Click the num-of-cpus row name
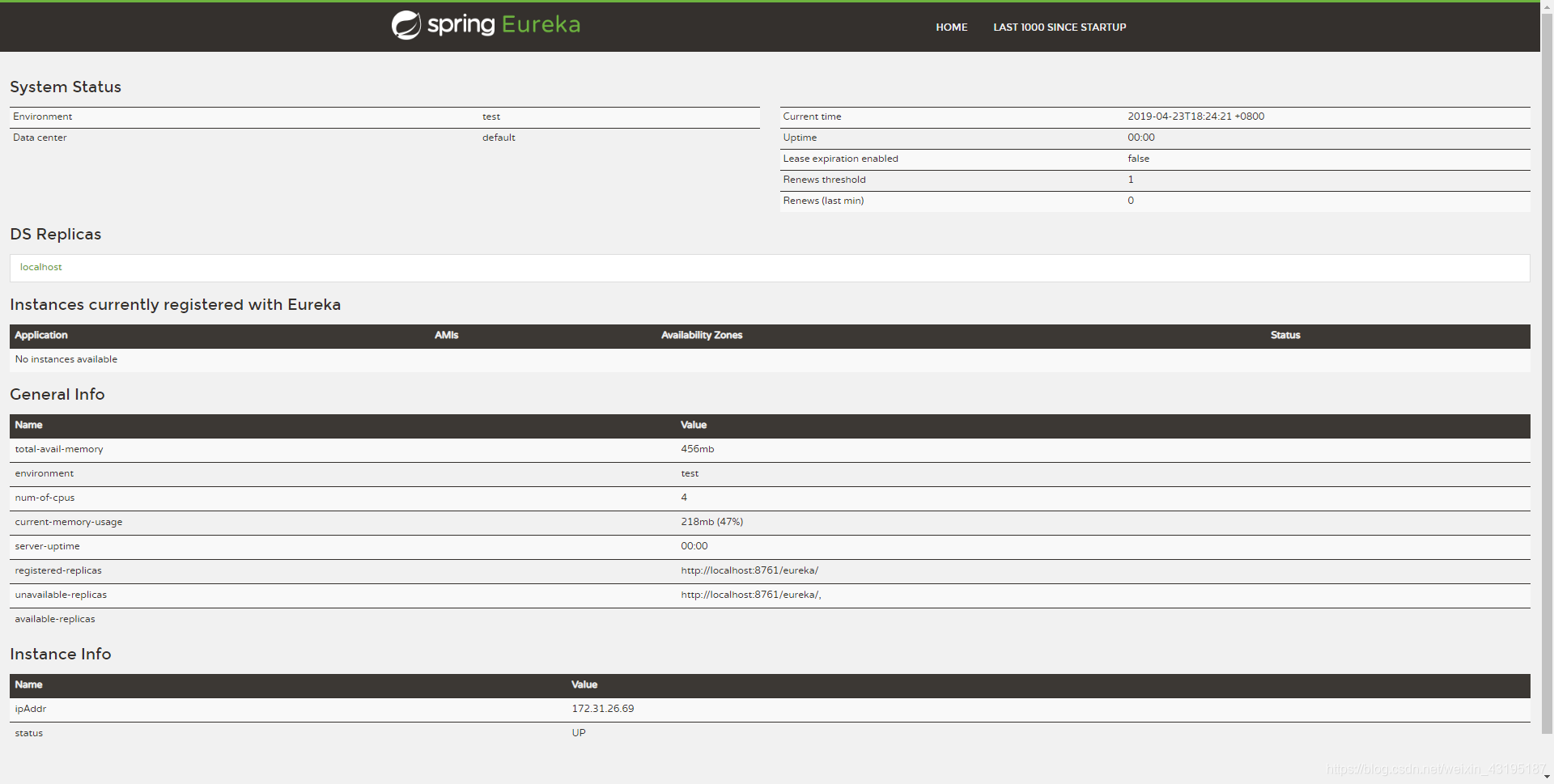 [x=45, y=498]
